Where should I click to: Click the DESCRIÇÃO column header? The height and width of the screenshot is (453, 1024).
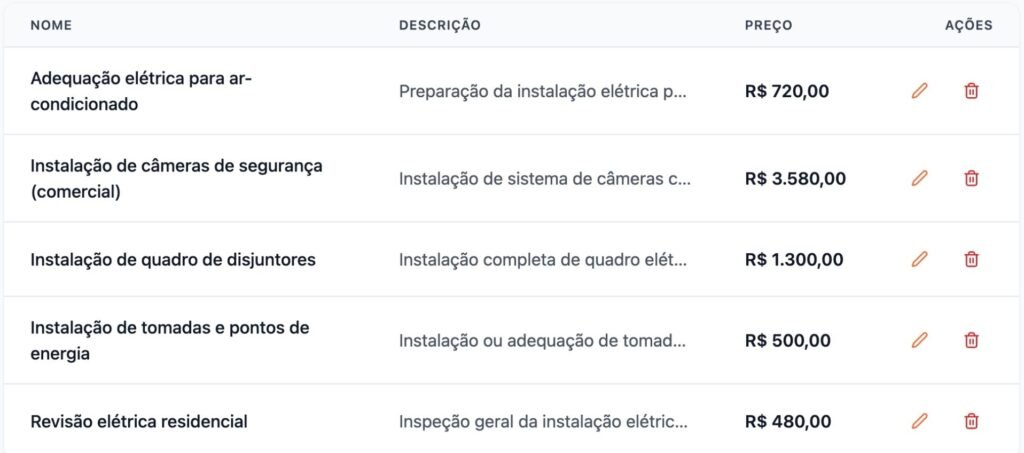tap(439, 25)
